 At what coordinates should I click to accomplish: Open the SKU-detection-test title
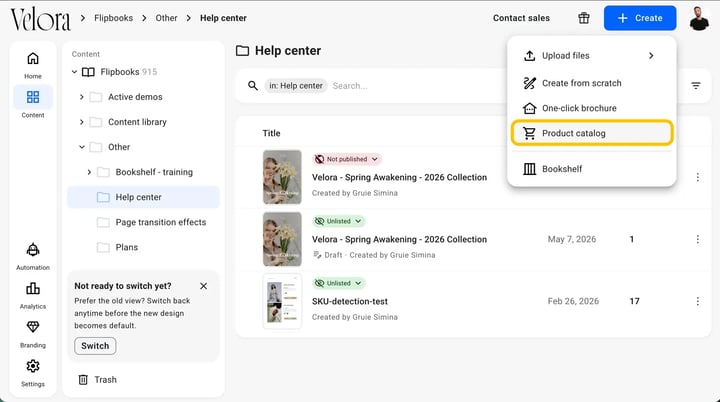pos(349,301)
